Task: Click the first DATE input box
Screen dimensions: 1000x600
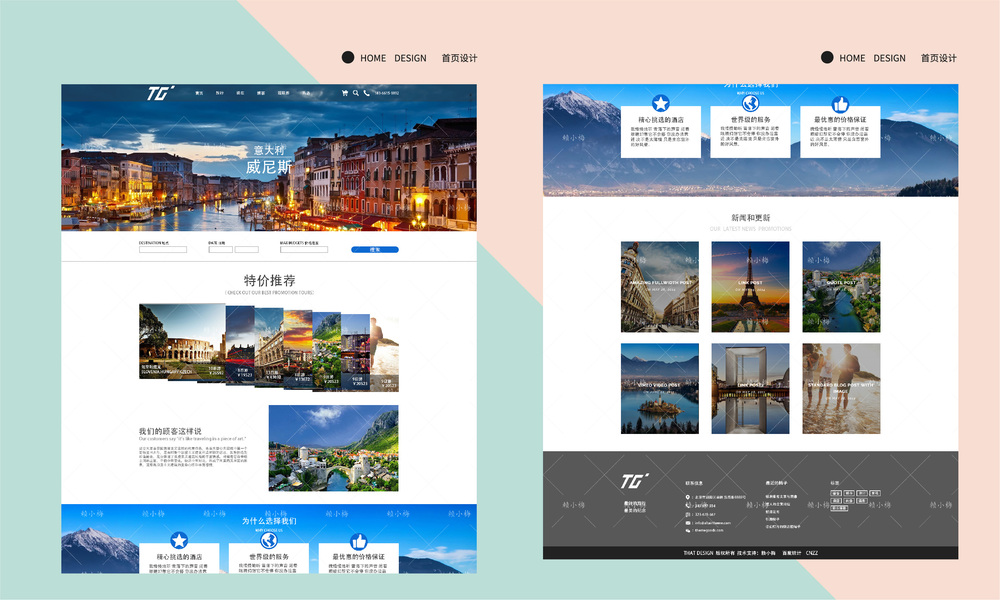Action: click(220, 250)
